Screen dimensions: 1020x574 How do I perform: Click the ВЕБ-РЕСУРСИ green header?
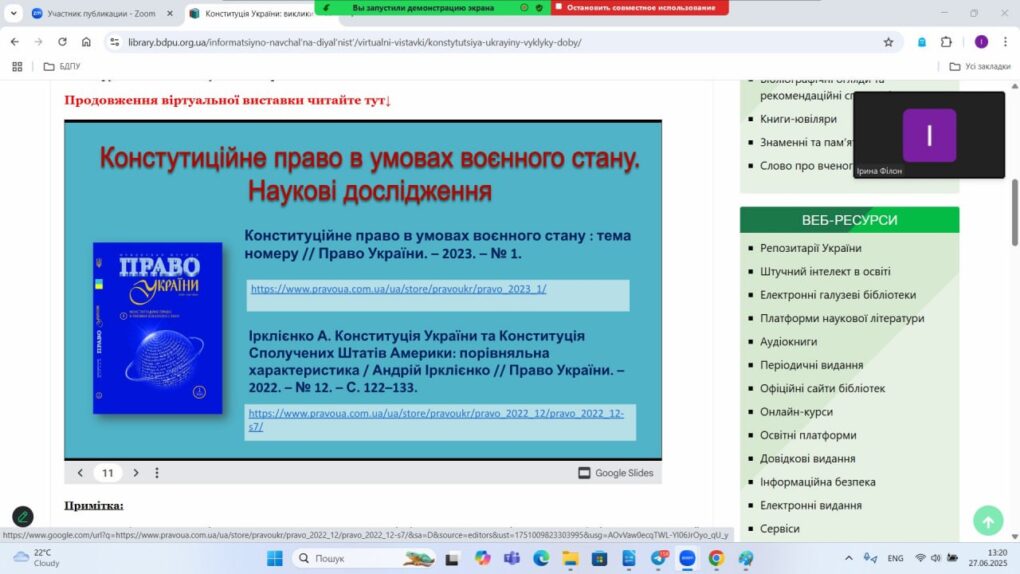point(849,220)
